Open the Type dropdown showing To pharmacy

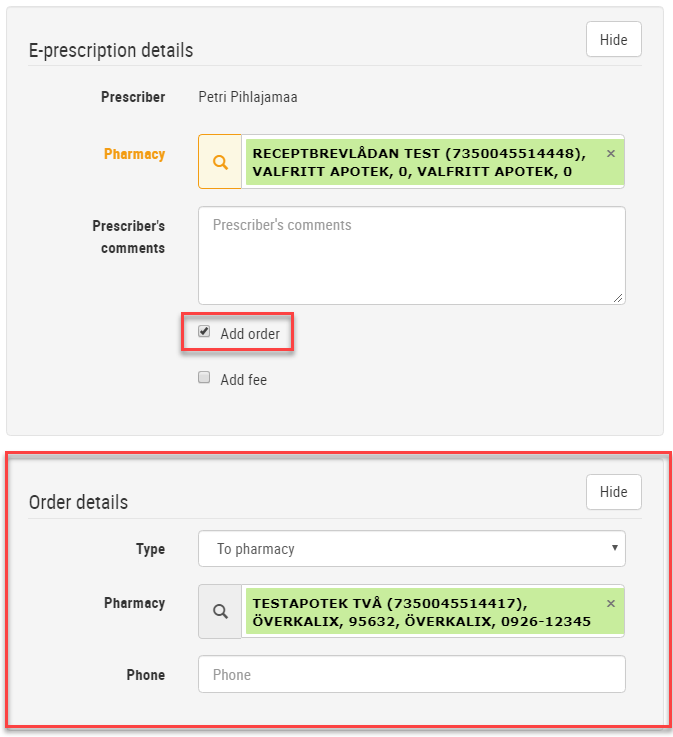(412, 549)
